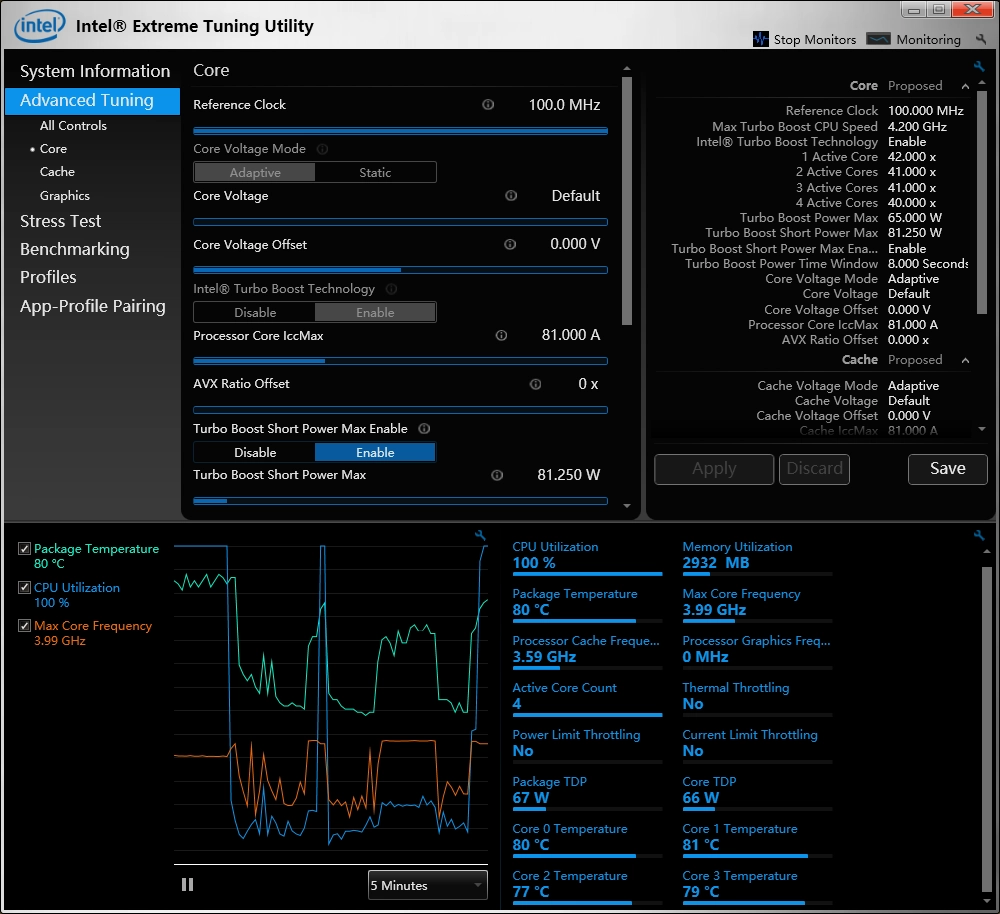Click the Stop Monitors icon
This screenshot has width=1000, height=914.
[760, 39]
